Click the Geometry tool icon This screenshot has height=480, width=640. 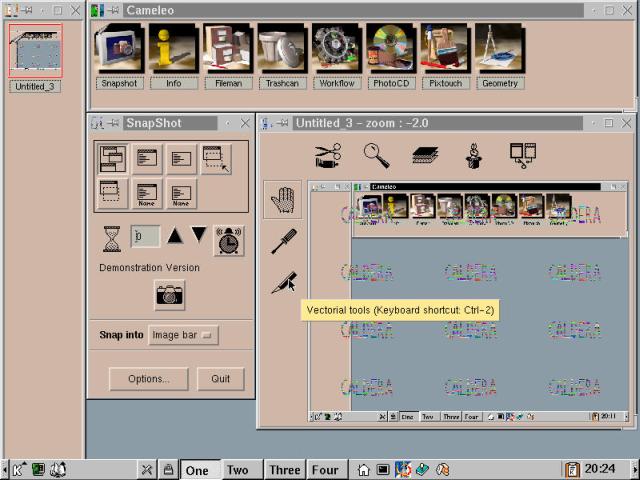pyautogui.click(x=499, y=50)
